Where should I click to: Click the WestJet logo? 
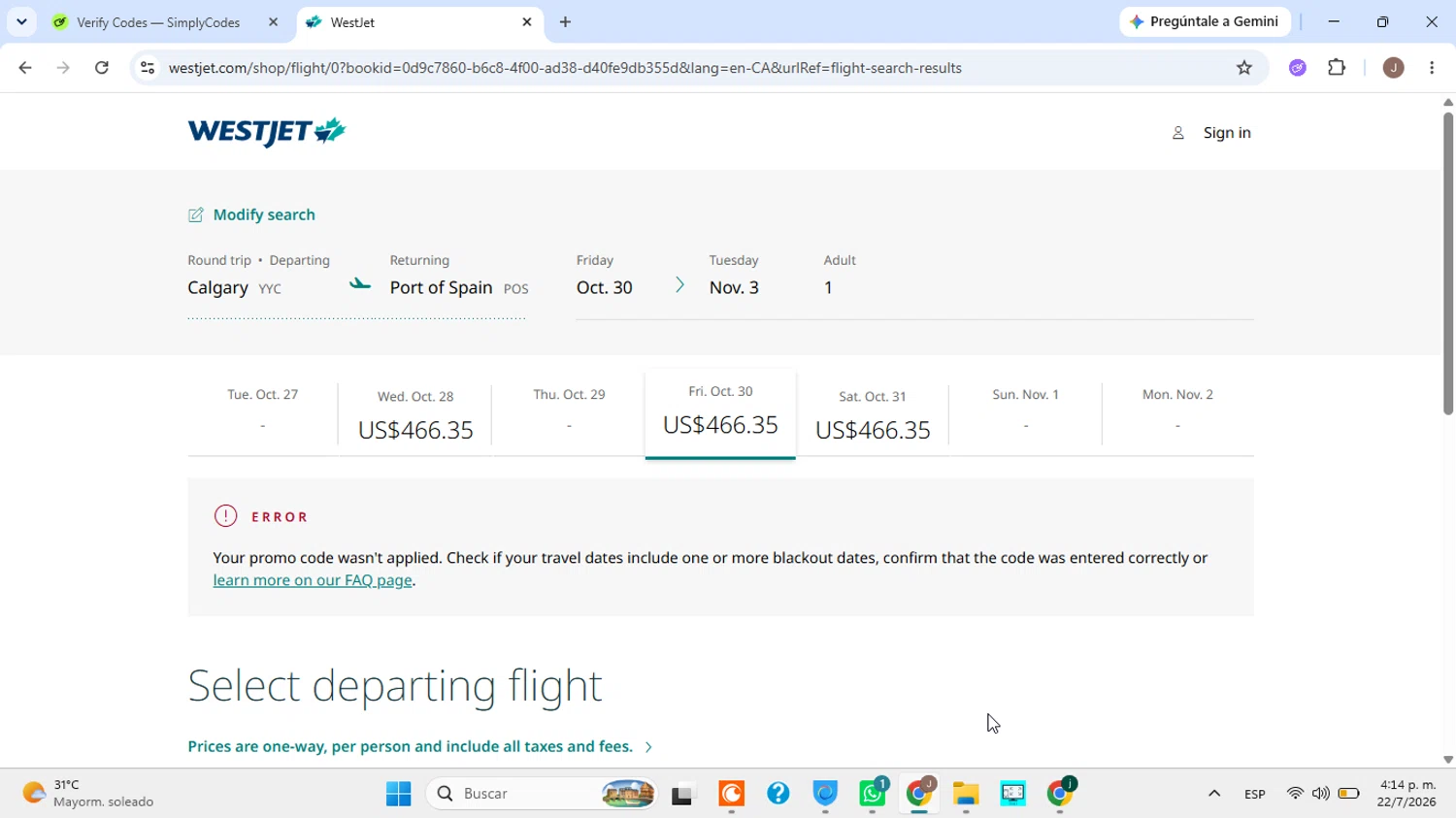[267, 131]
